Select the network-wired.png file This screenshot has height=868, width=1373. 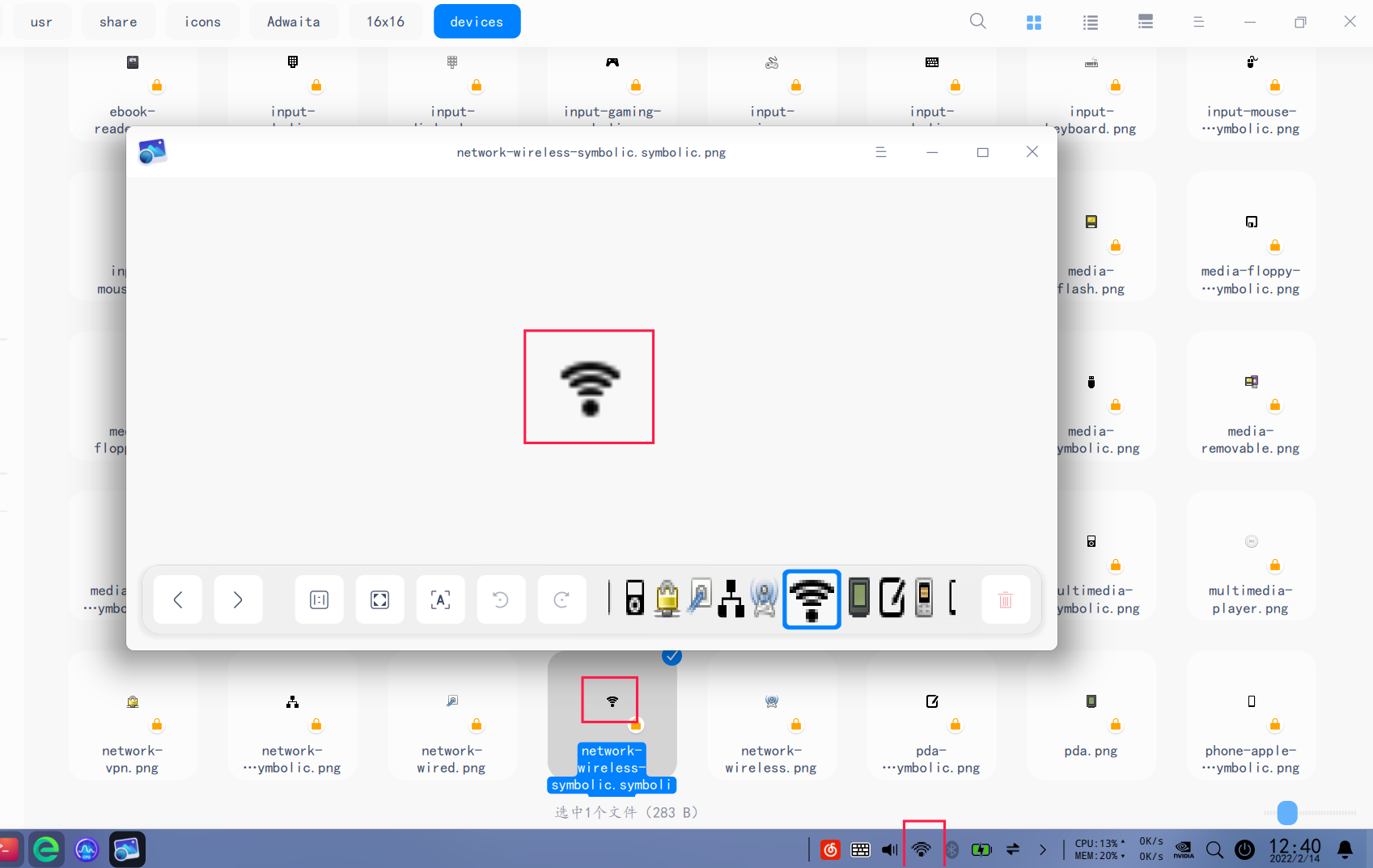(452, 715)
